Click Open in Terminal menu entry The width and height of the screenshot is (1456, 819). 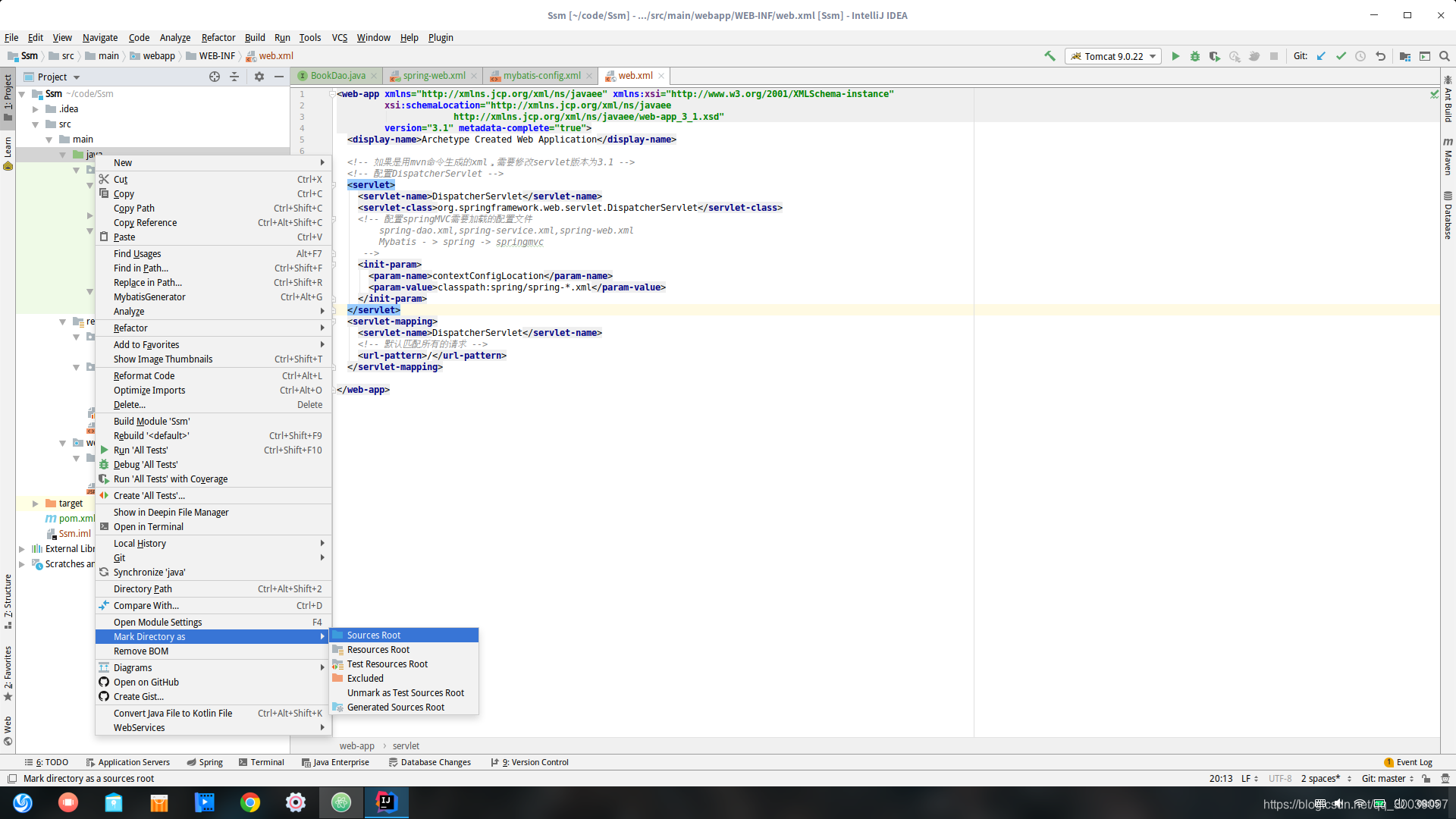click(213, 527)
